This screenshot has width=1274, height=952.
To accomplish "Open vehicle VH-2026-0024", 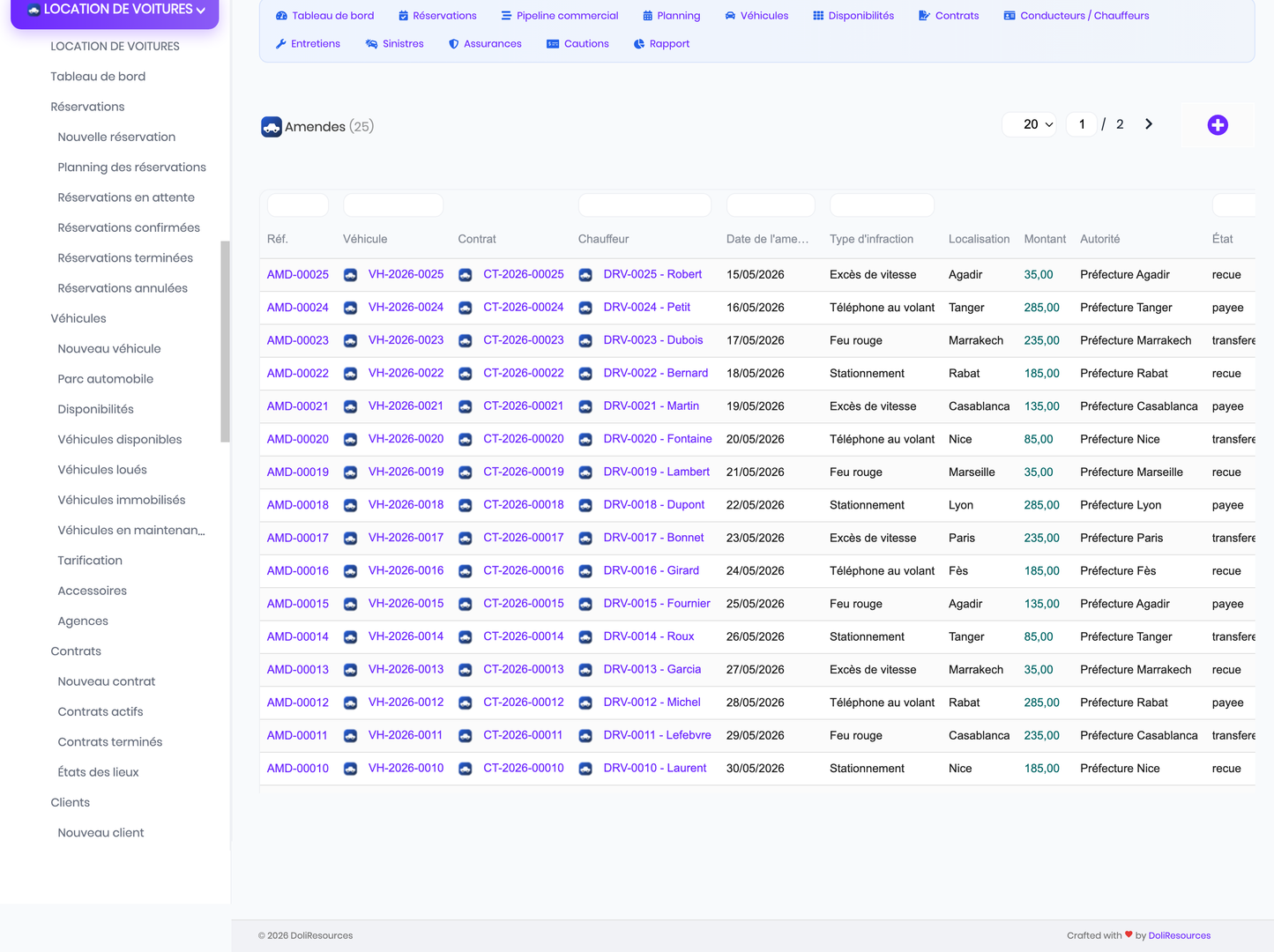I will [x=406, y=308].
